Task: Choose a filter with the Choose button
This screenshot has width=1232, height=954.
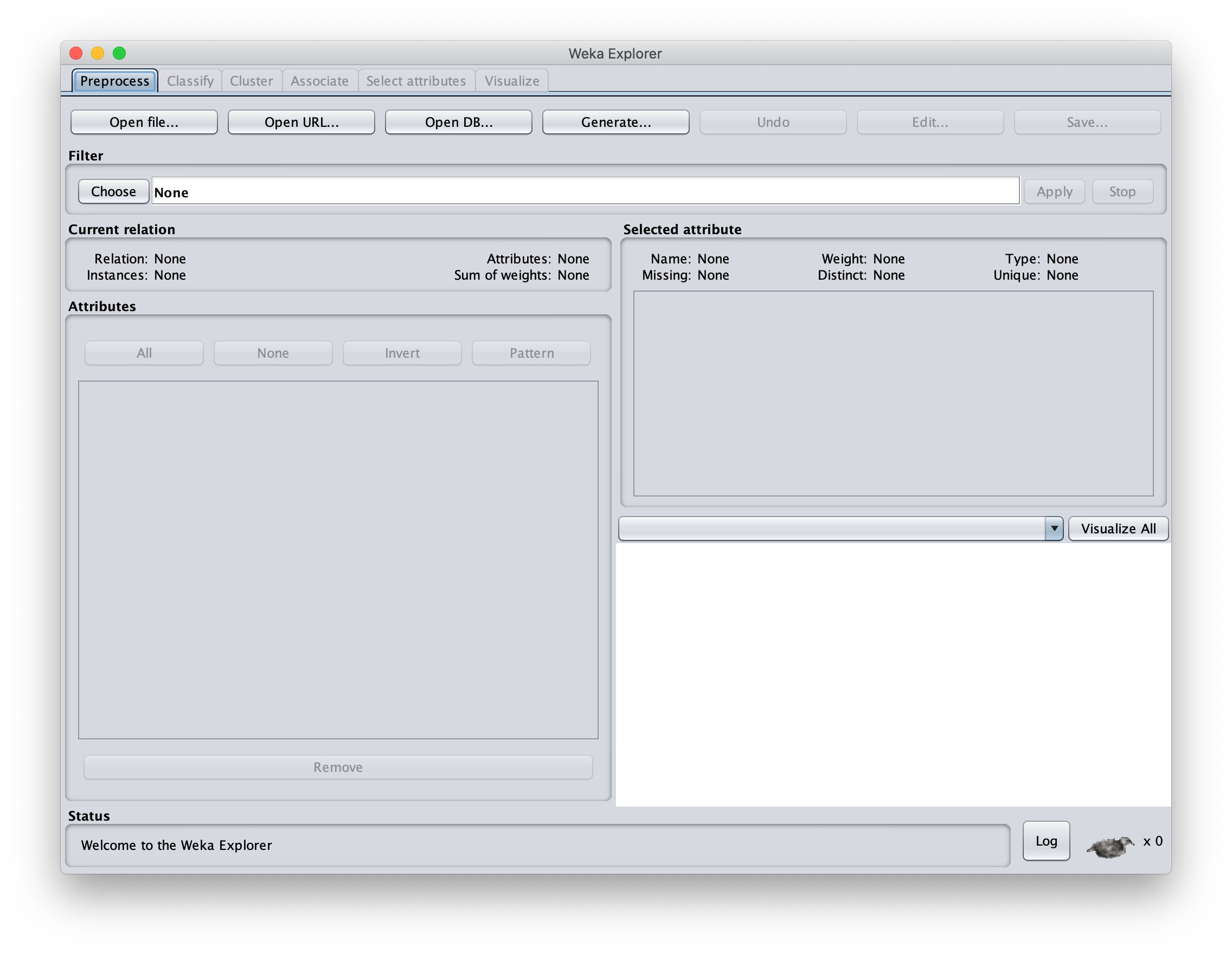Action: click(113, 192)
